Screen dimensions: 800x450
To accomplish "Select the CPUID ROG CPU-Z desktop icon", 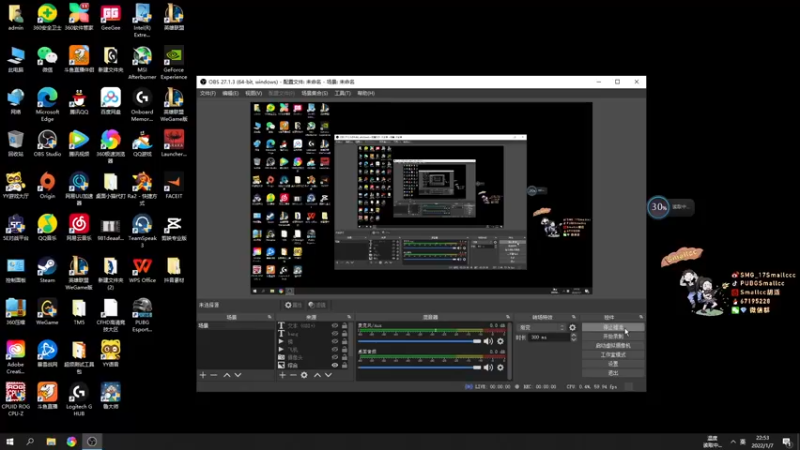I will coord(15,399).
